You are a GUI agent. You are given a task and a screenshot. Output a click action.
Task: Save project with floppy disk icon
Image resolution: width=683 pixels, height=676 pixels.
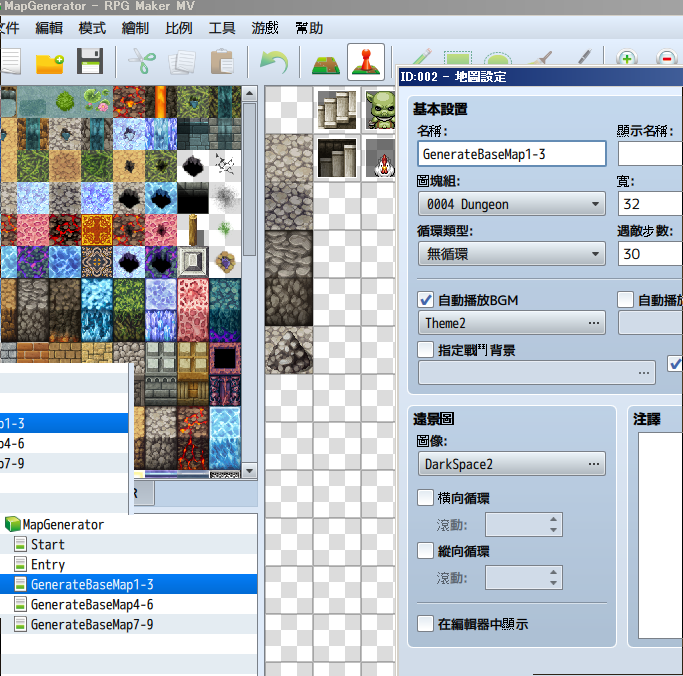[90, 61]
